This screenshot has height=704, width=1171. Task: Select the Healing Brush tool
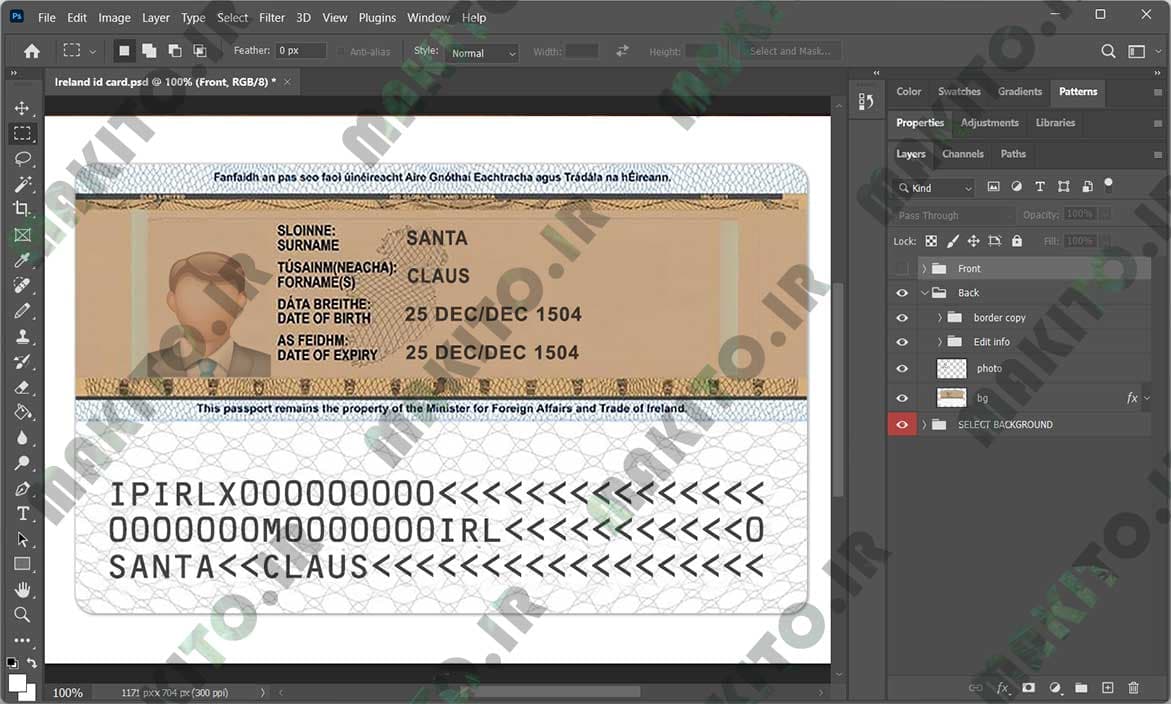(x=22, y=285)
